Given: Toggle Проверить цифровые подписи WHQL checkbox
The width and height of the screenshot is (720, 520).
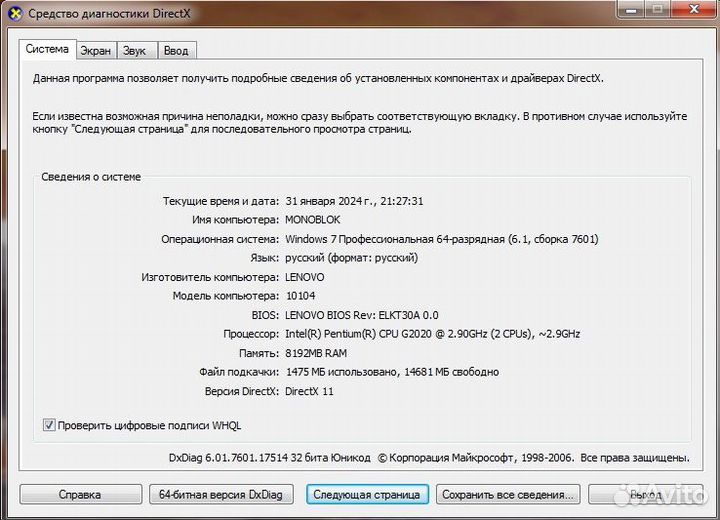Looking at the screenshot, I should (49, 425).
